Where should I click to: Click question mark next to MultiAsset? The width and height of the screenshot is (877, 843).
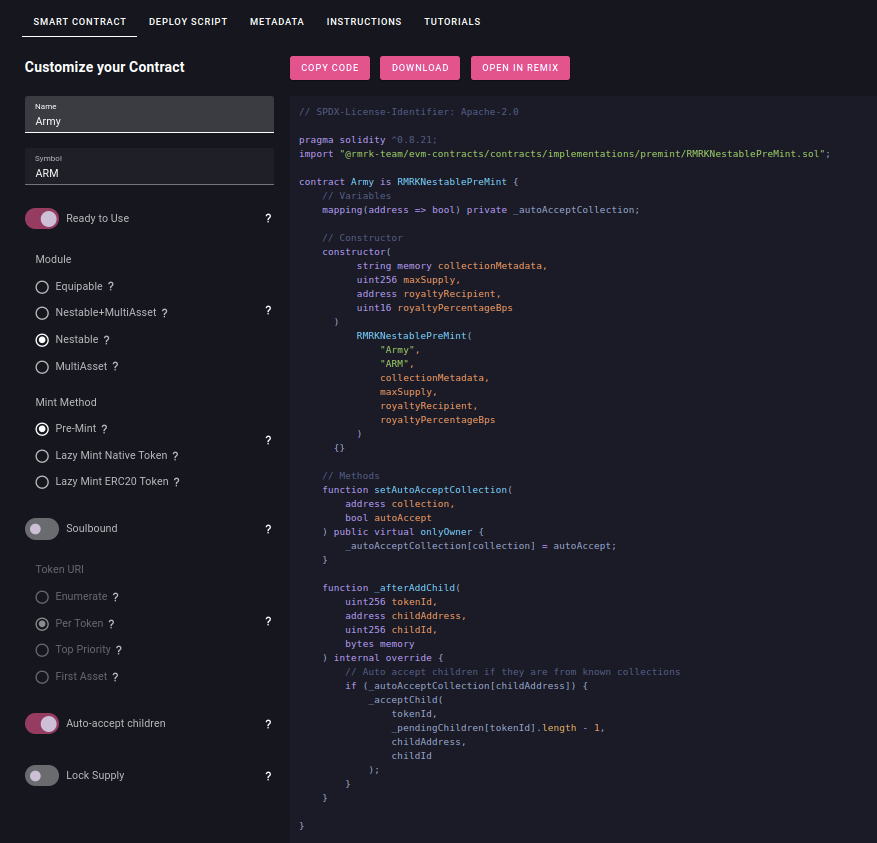[x=115, y=367]
